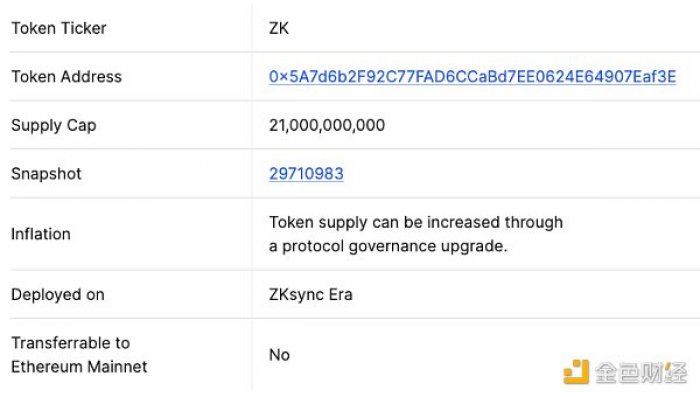Click the ZKsync Era value
Viewport: 700px width, 397px height.
311,295
